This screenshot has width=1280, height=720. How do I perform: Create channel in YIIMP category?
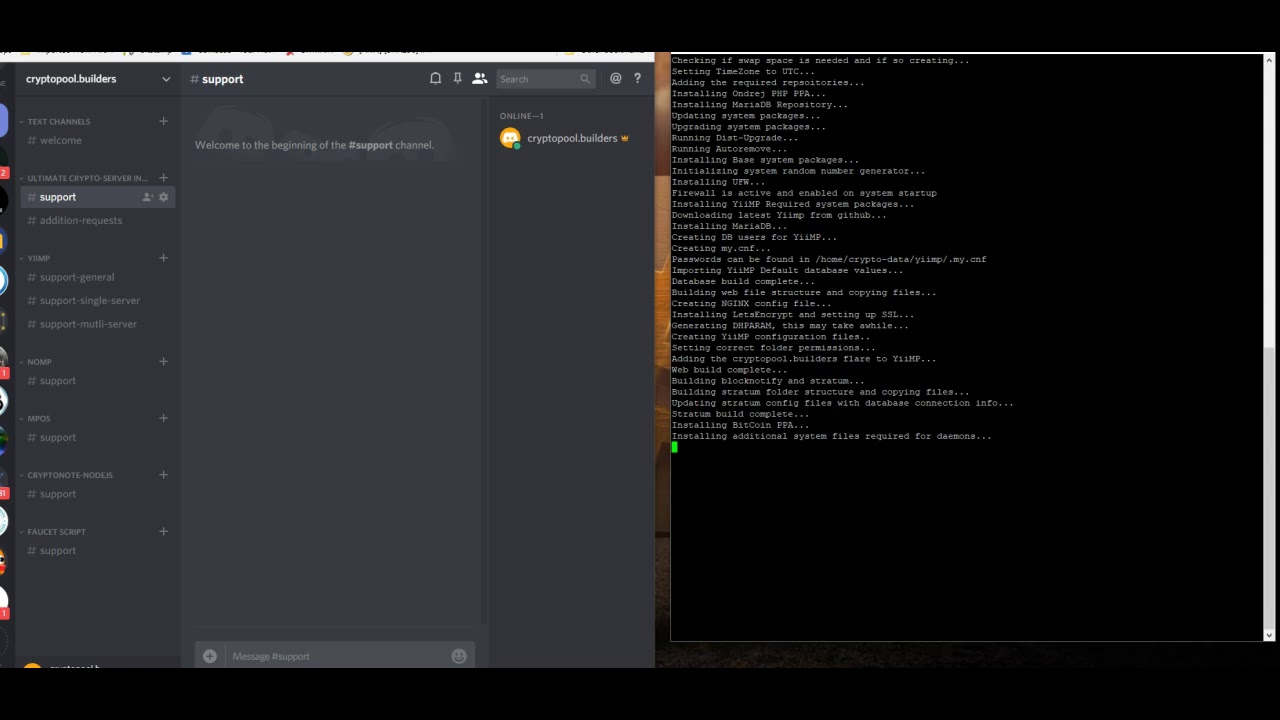point(163,258)
